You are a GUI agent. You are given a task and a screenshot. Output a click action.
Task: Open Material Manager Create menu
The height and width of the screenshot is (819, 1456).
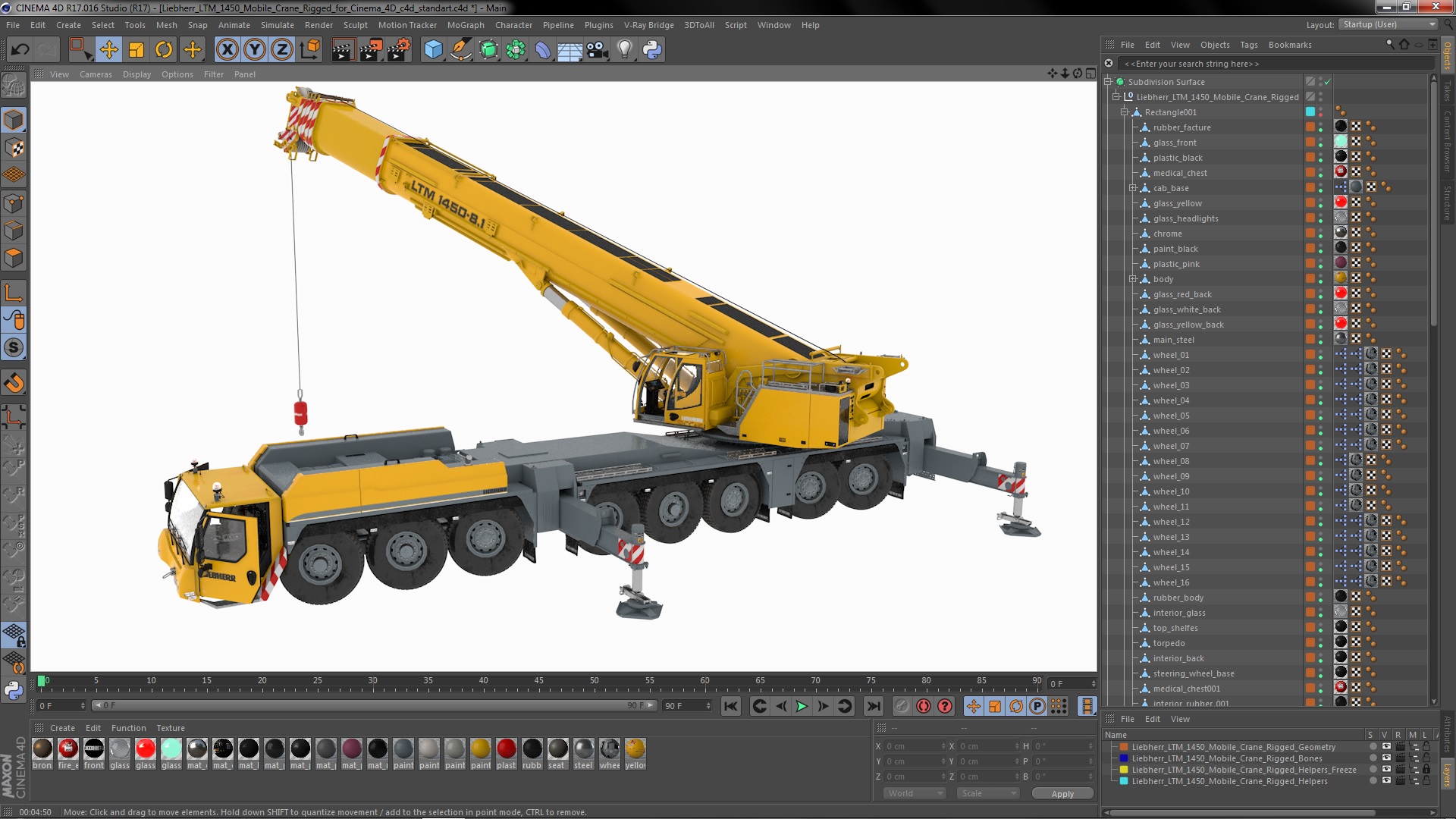click(62, 728)
